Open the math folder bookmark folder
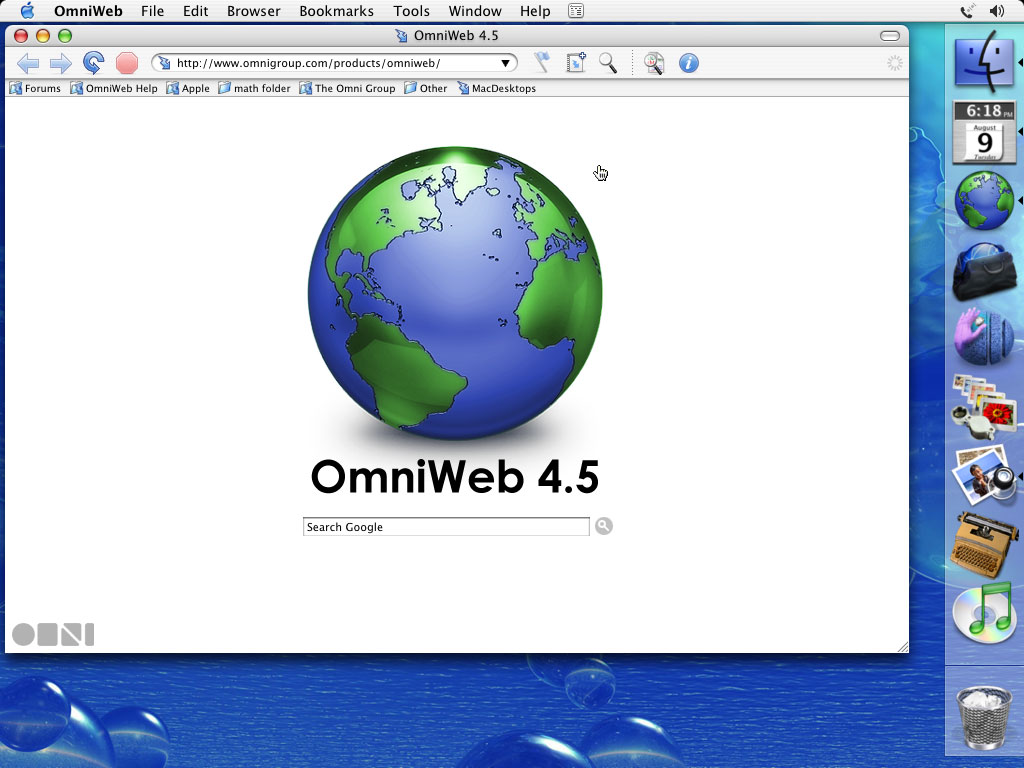The image size is (1024, 768). point(255,88)
